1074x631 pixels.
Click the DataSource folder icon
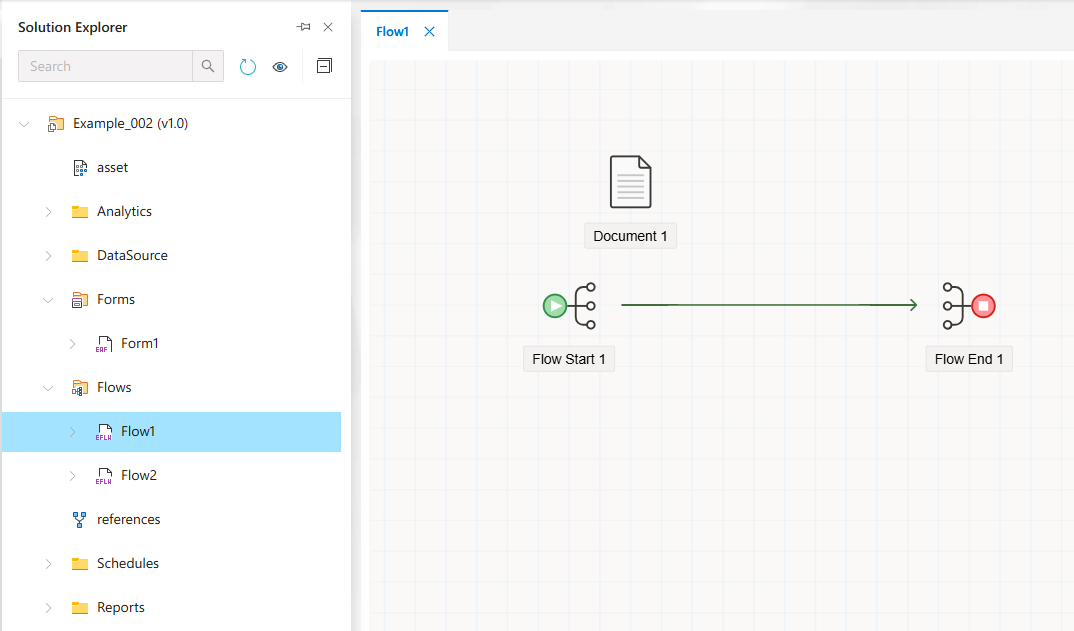click(80, 256)
